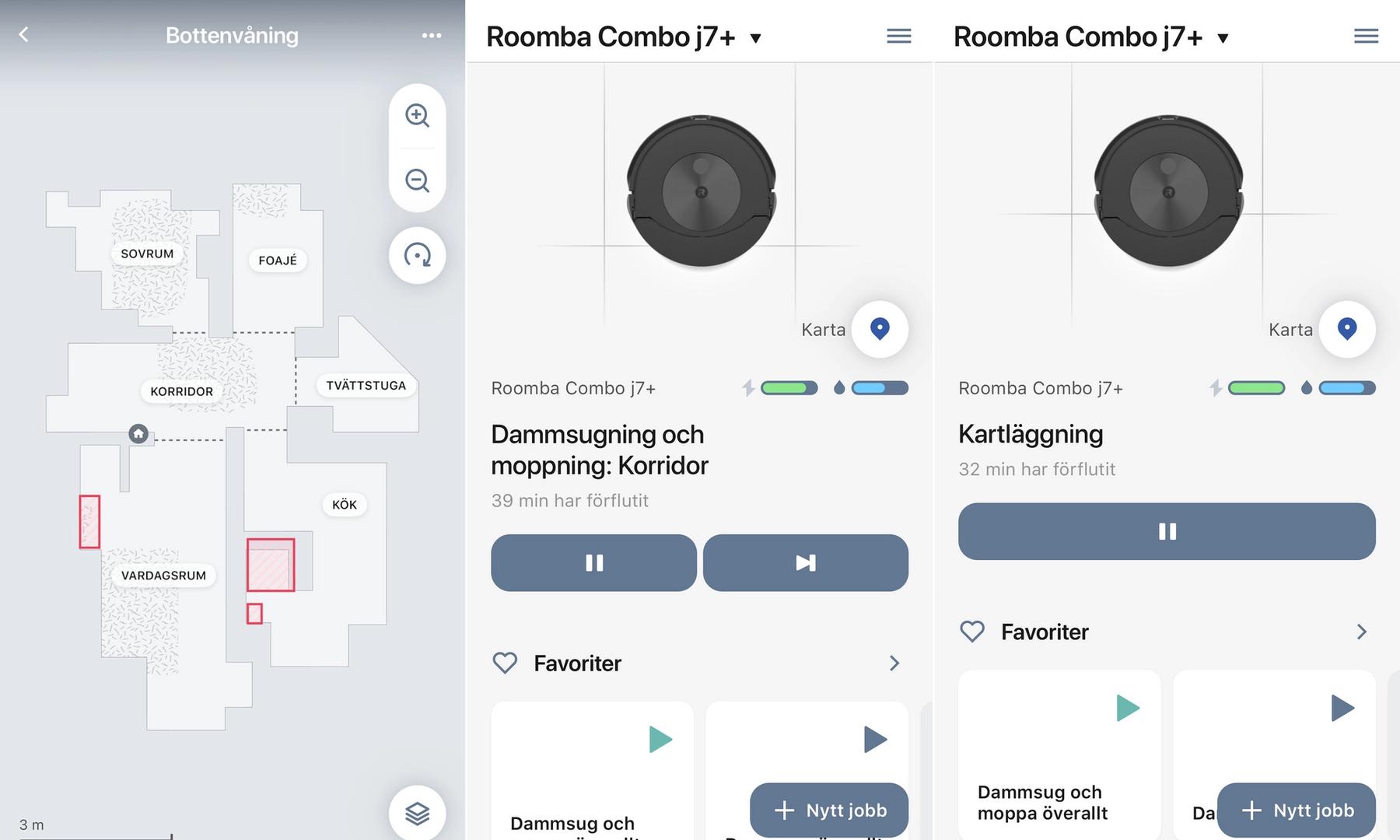The width and height of the screenshot is (1400, 840).
Task: Open Karta map pin on the Korridor job screen
Action: (x=880, y=329)
